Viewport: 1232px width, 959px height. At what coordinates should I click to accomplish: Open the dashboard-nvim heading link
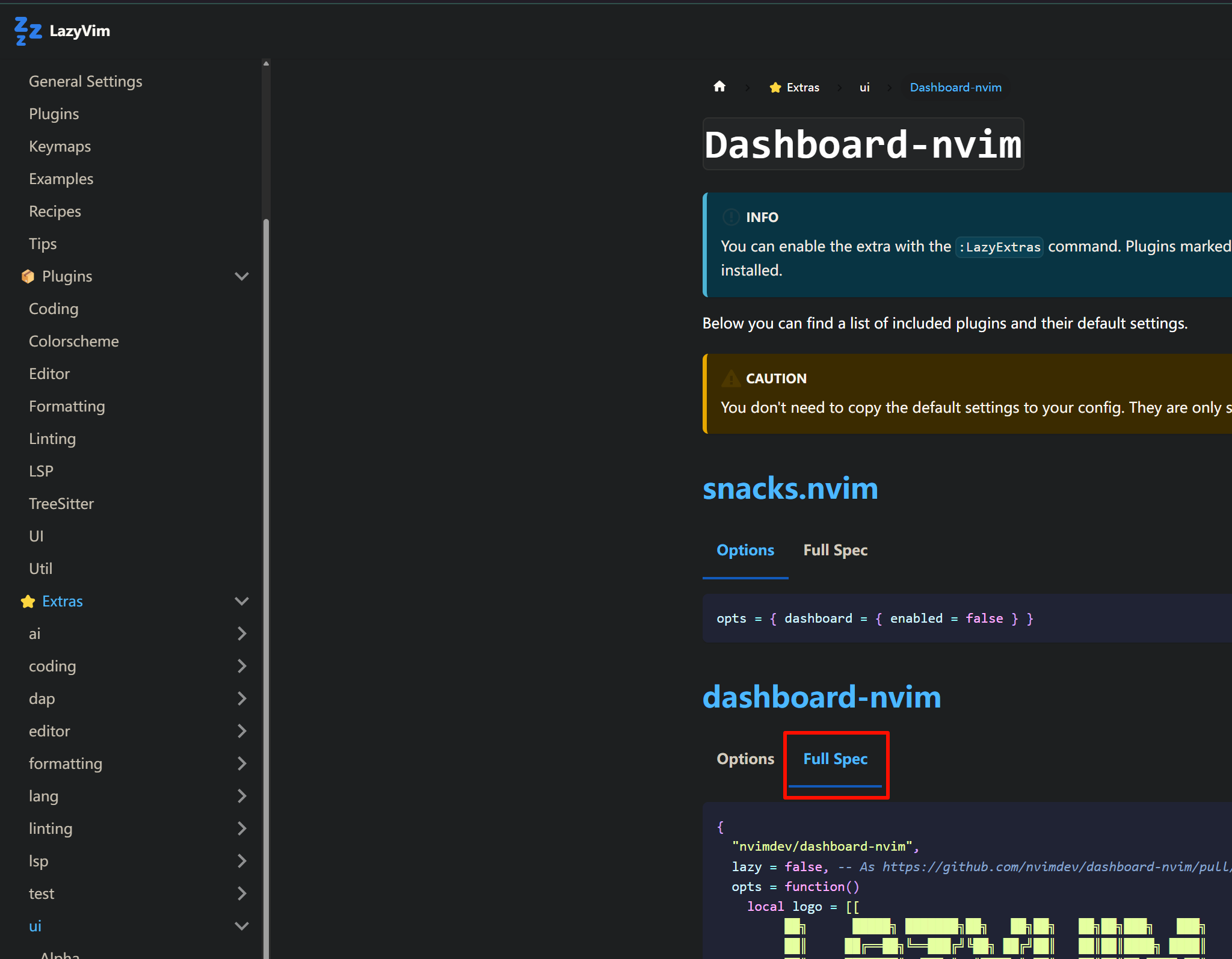click(822, 697)
